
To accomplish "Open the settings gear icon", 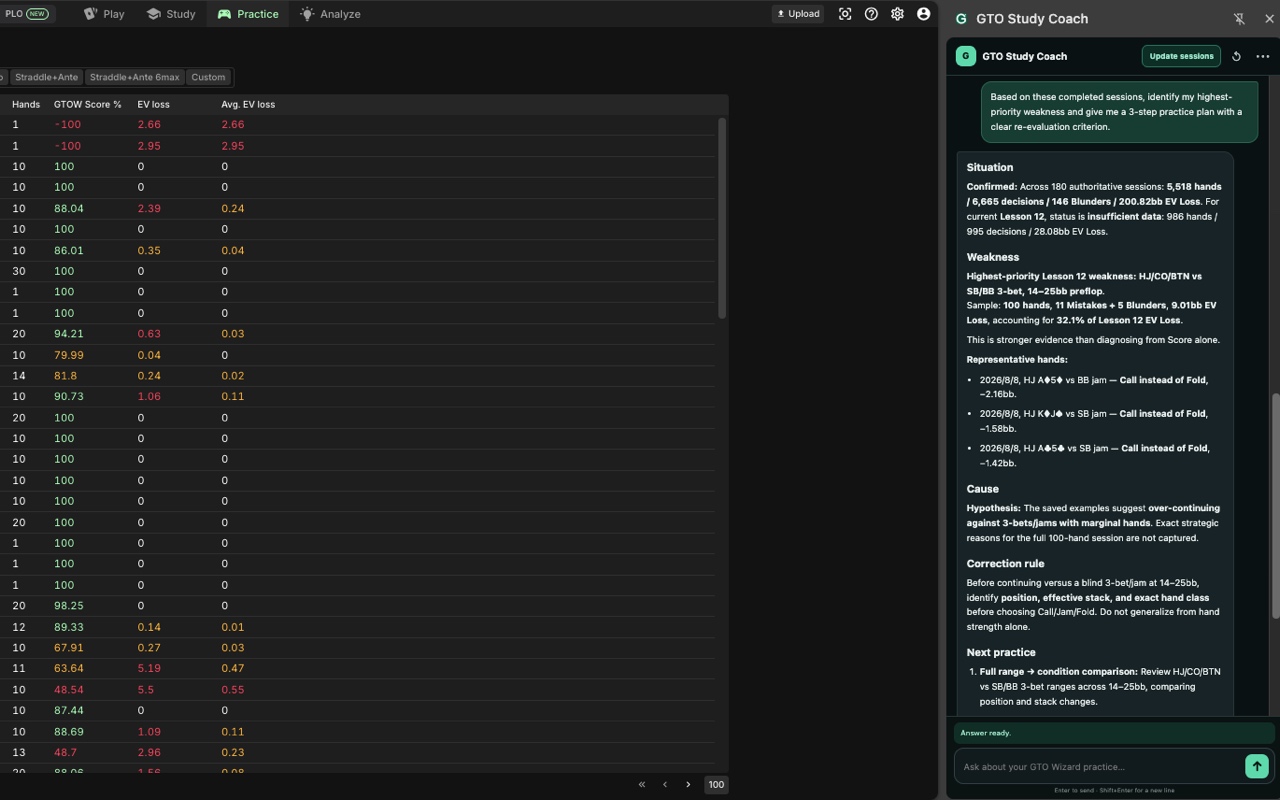I will click(897, 14).
